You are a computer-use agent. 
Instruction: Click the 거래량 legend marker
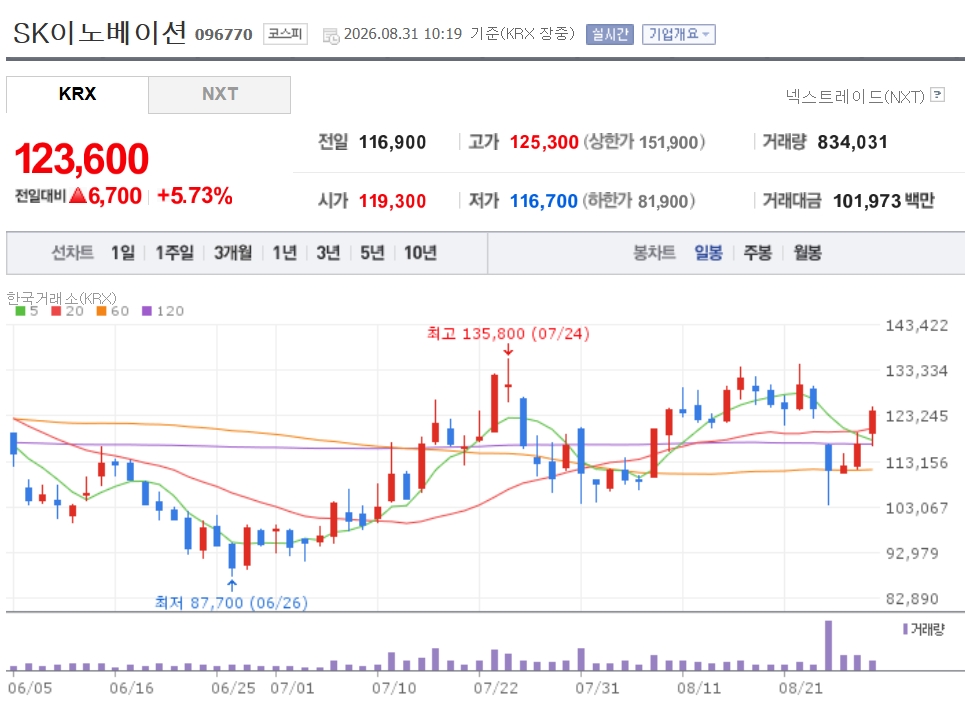(905, 629)
